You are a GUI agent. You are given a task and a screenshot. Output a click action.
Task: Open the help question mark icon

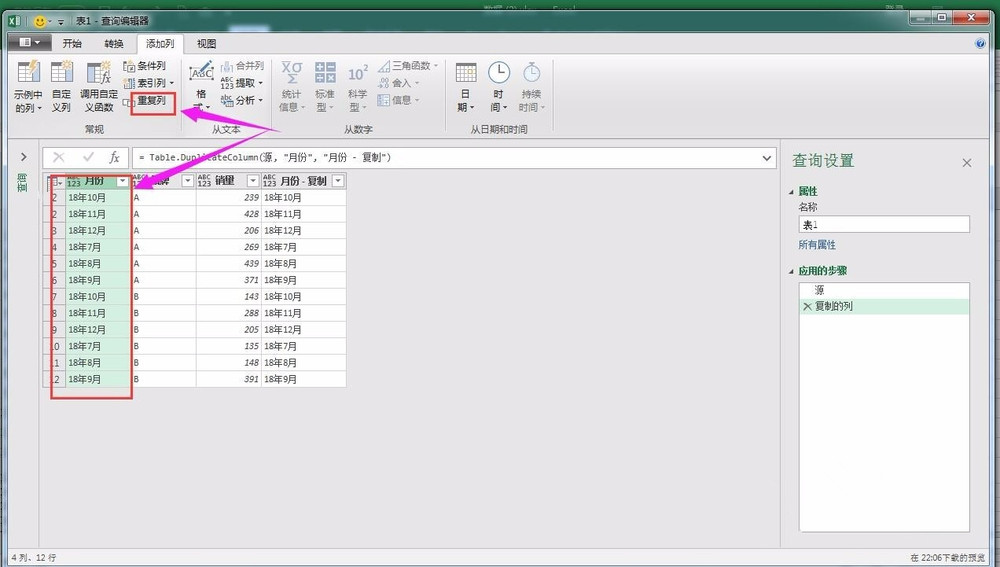coord(980,43)
